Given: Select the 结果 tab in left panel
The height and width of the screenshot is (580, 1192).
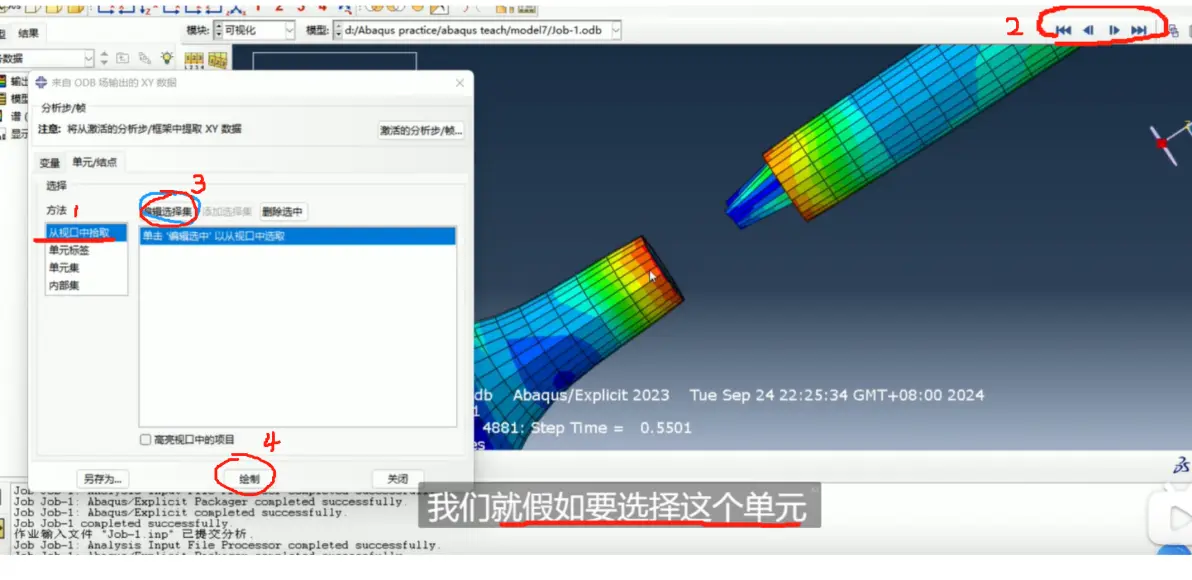Looking at the screenshot, I should (30, 33).
